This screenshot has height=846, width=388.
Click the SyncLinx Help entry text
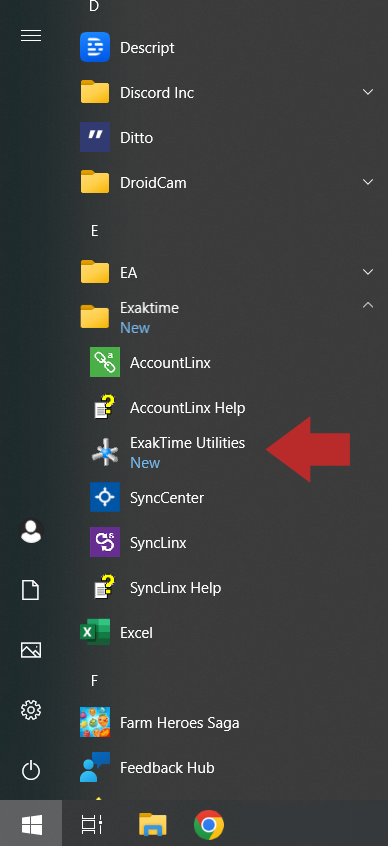point(175,588)
